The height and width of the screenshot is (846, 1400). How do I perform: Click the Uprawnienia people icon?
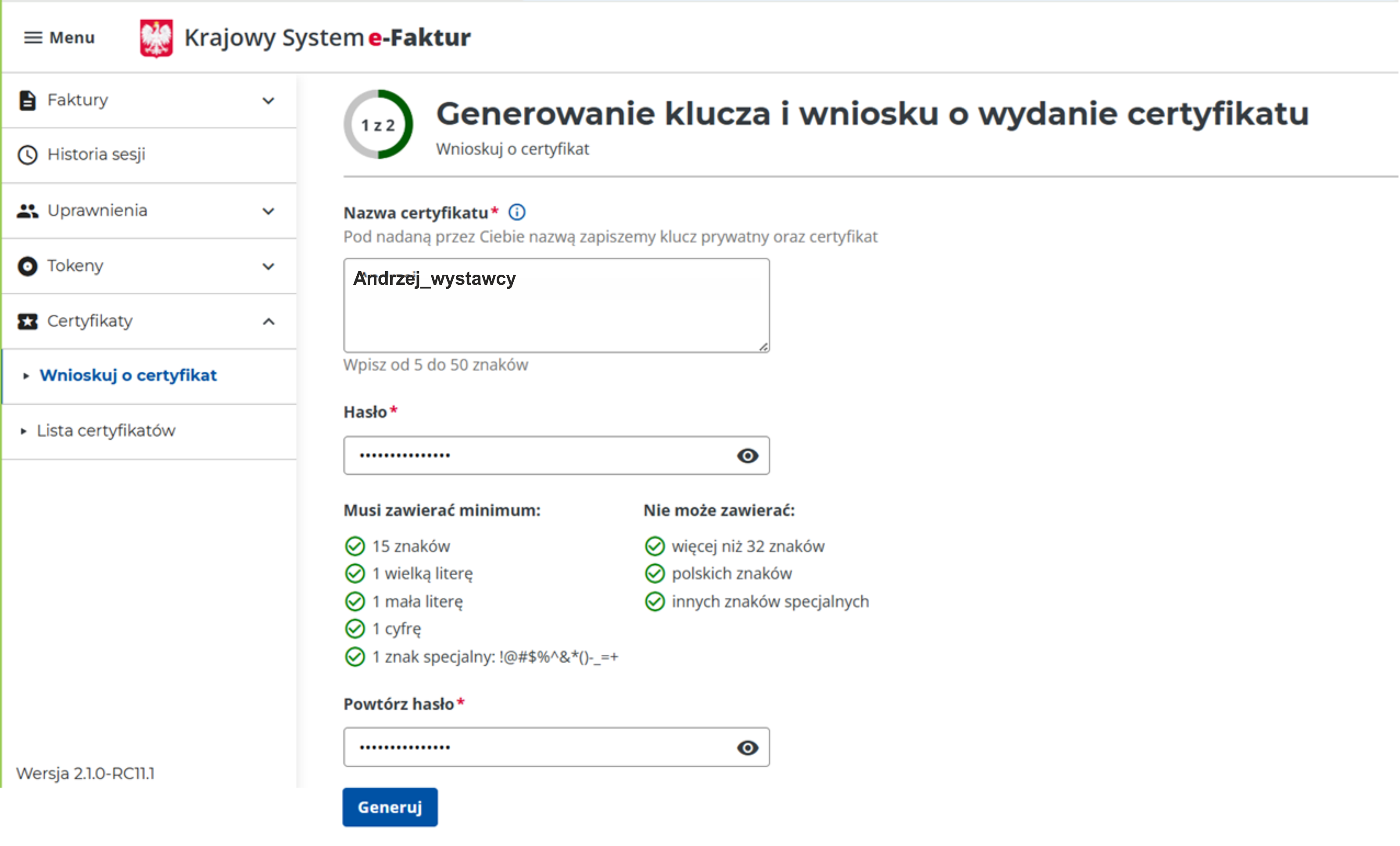(27, 211)
